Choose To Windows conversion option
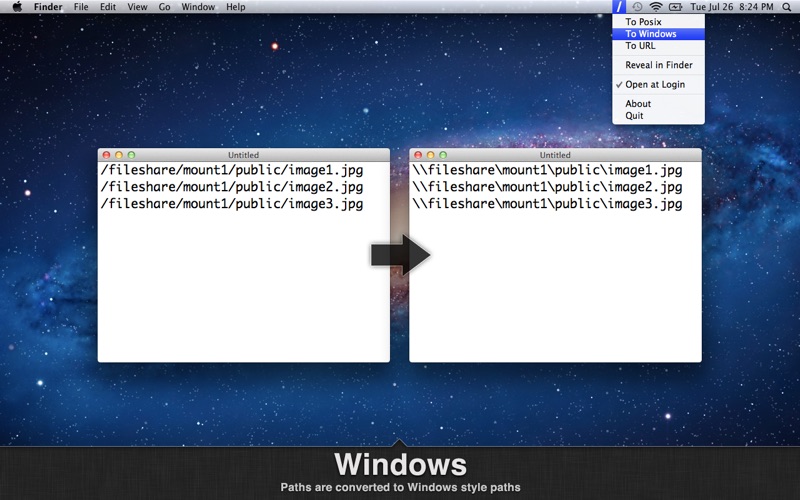Image resolution: width=800 pixels, height=500 pixels. pos(650,34)
